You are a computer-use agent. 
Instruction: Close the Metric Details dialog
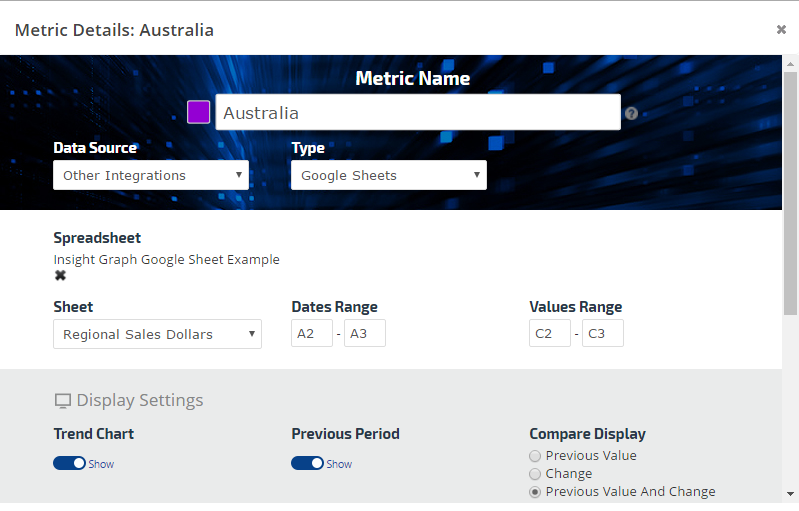point(781,29)
